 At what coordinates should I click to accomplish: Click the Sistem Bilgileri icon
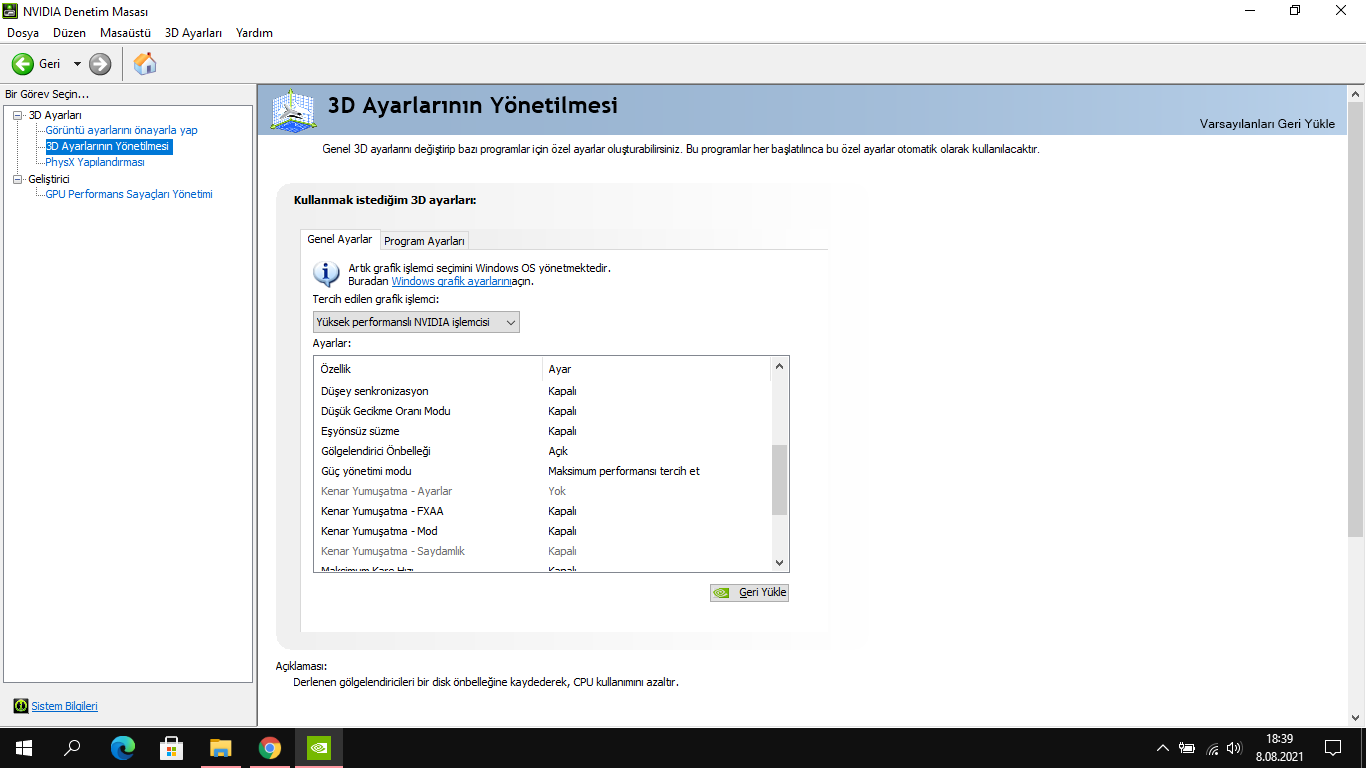click(x=21, y=706)
